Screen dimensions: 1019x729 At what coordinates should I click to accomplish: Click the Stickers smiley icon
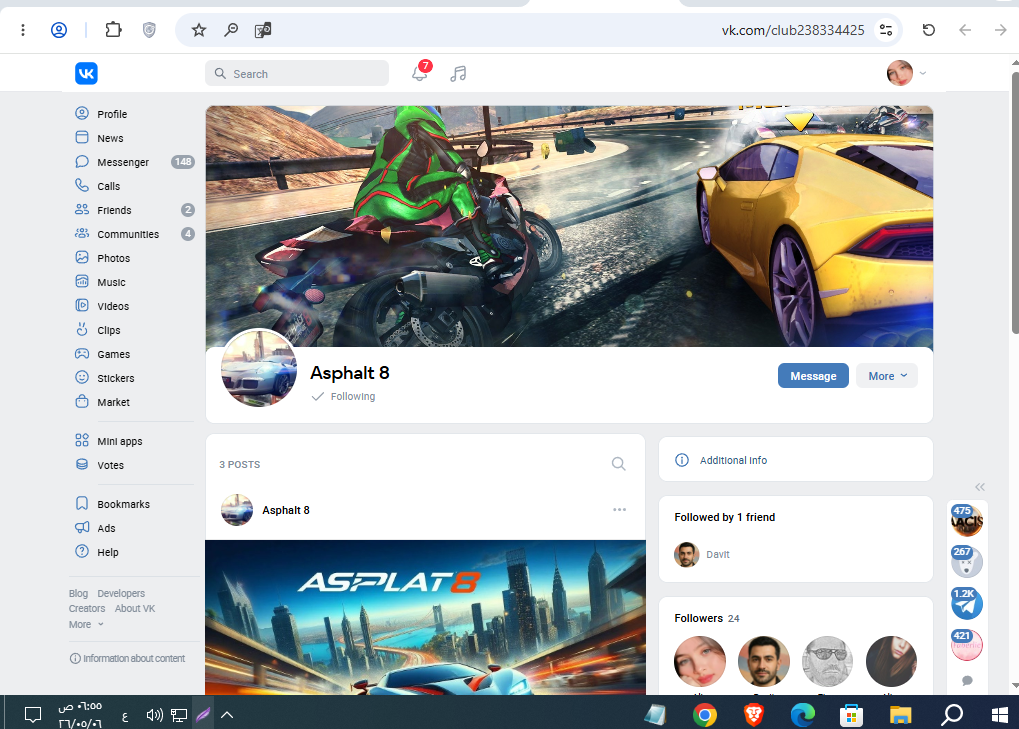tap(82, 377)
